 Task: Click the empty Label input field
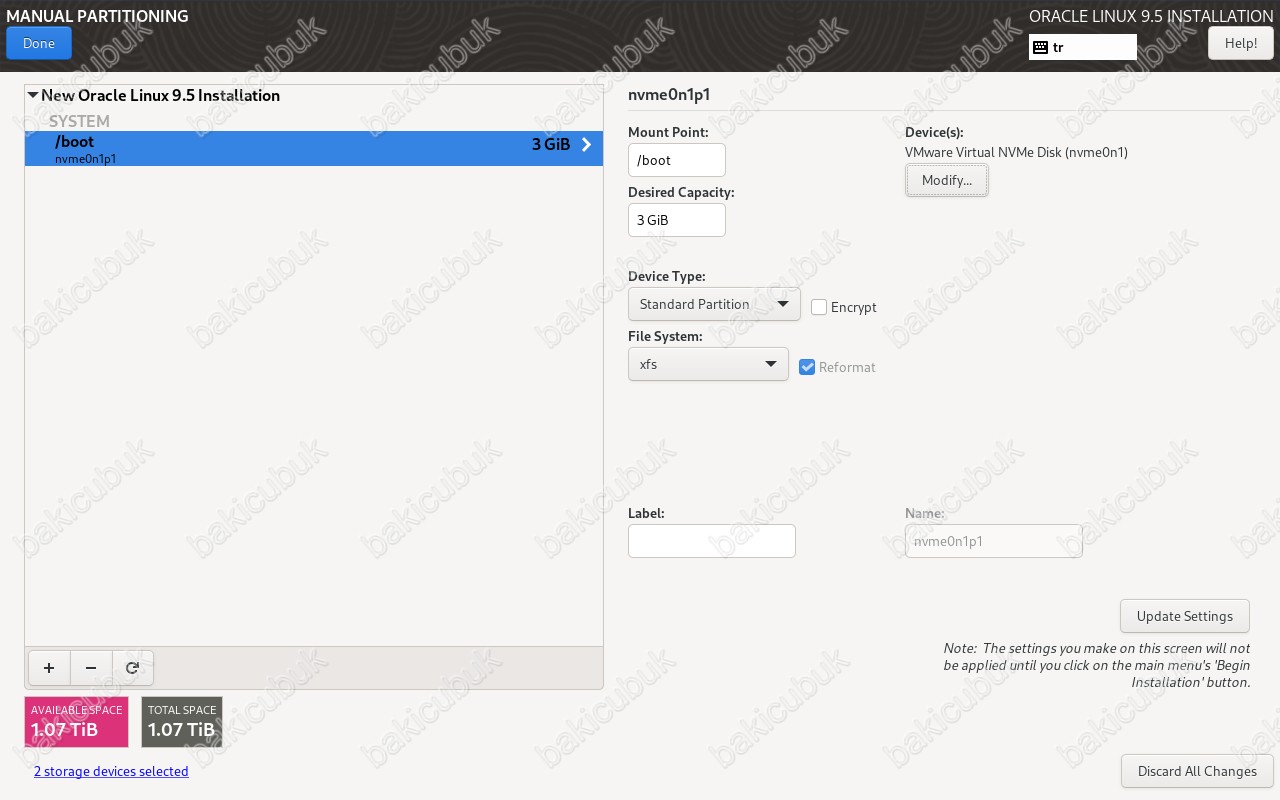[712, 541]
